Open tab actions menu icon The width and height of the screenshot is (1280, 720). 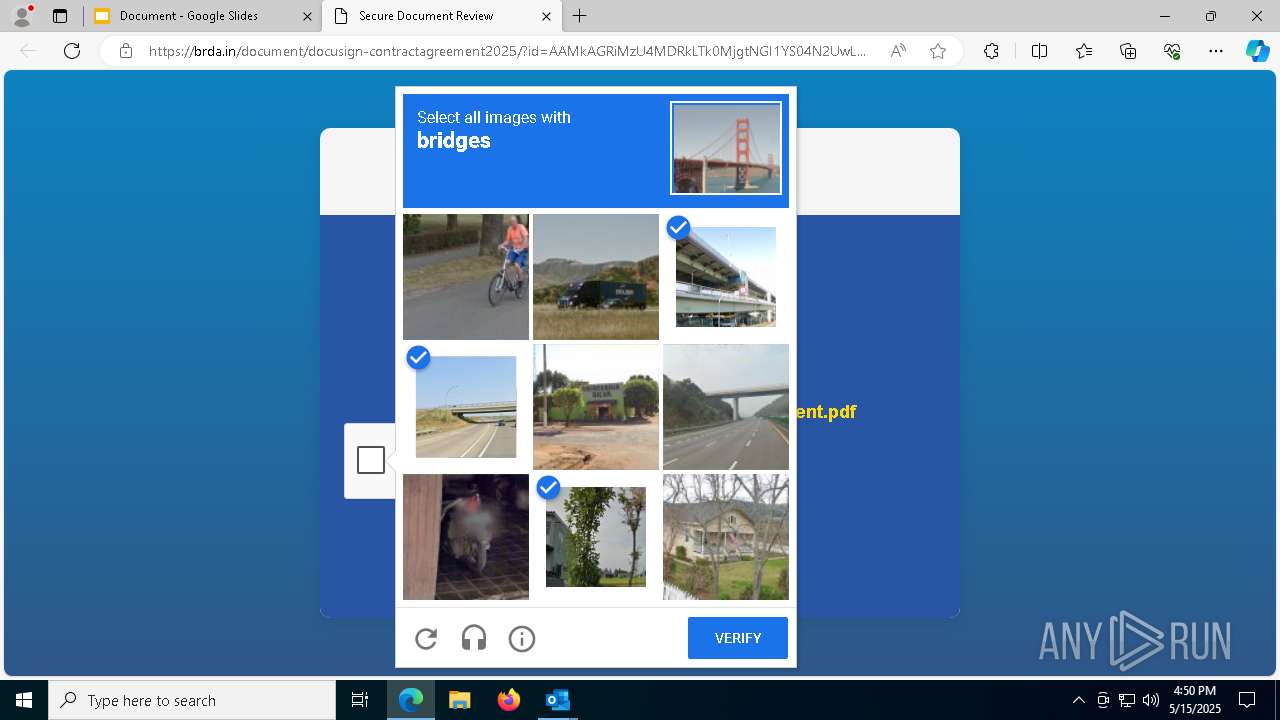60,16
